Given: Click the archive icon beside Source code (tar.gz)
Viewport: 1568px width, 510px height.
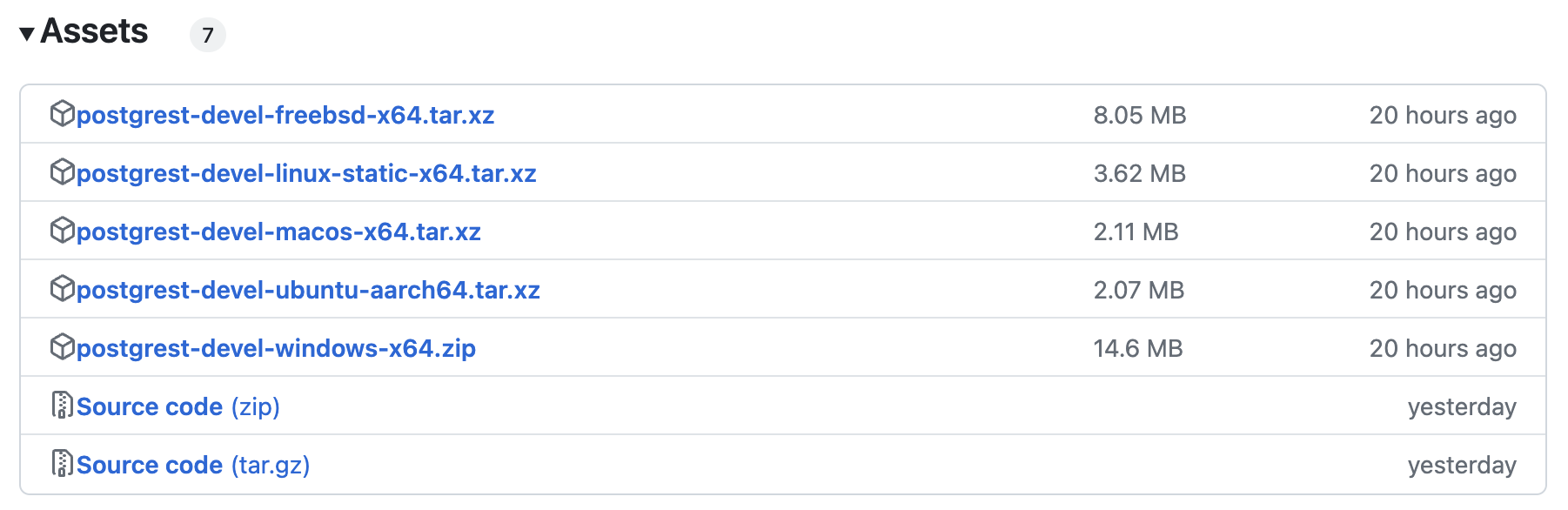Looking at the screenshot, I should 63,464.
